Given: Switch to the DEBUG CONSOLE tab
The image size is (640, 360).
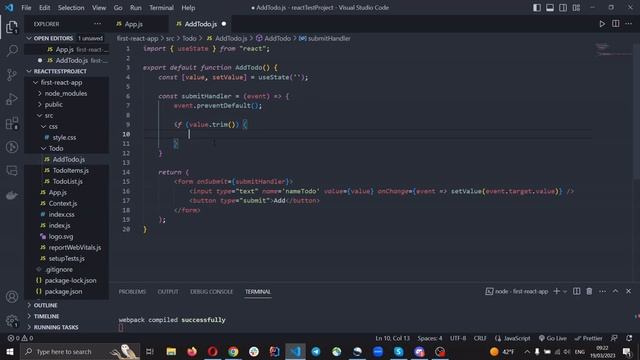Looking at the screenshot, I should pyautogui.click(x=211, y=292).
